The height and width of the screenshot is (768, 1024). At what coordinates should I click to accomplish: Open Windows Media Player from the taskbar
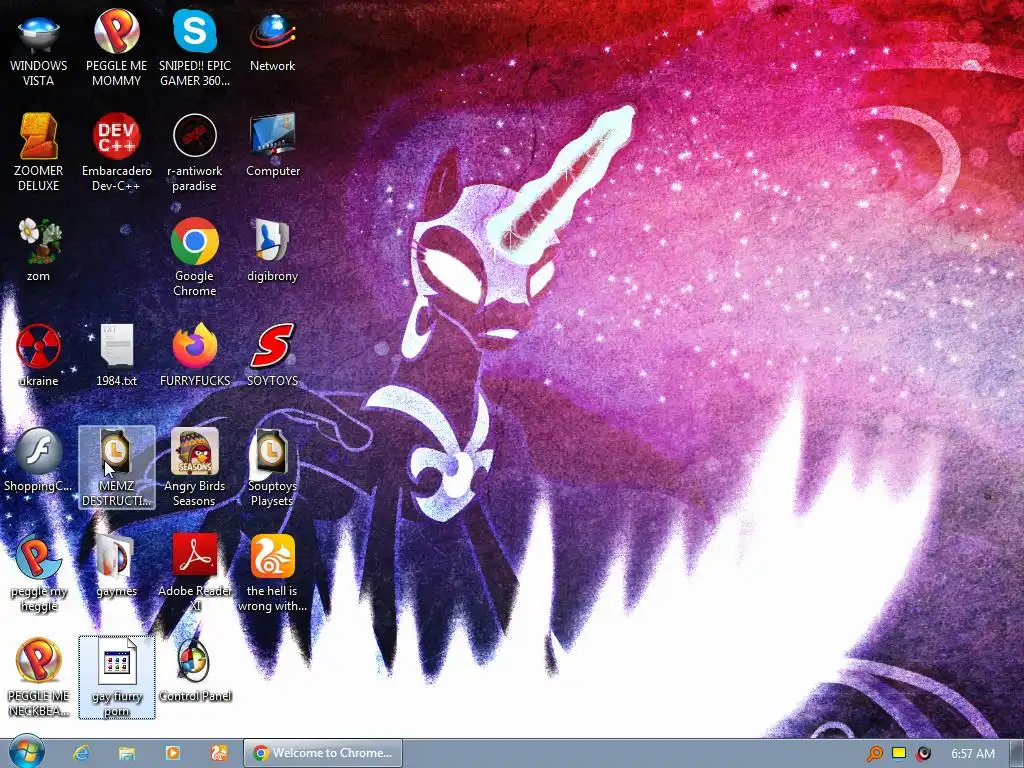[172, 753]
